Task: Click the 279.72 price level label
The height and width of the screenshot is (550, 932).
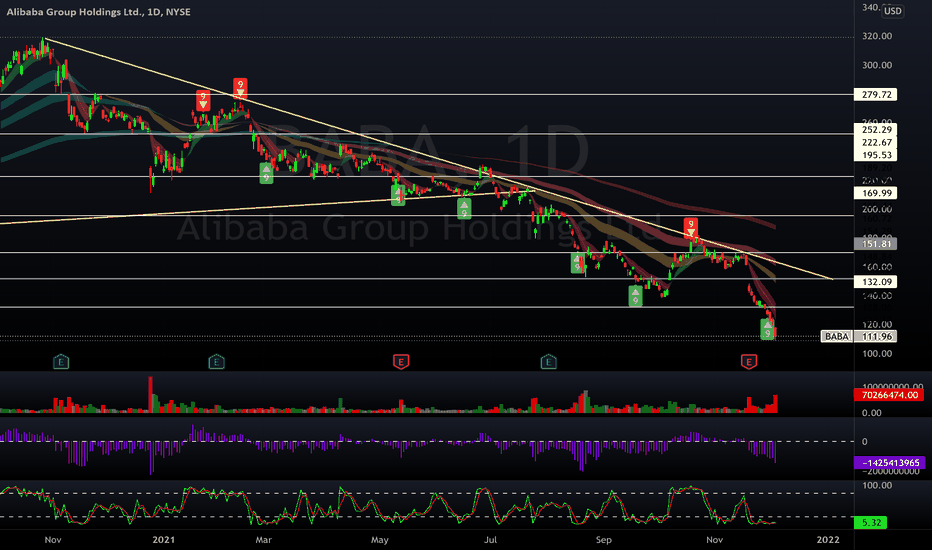Action: point(876,95)
